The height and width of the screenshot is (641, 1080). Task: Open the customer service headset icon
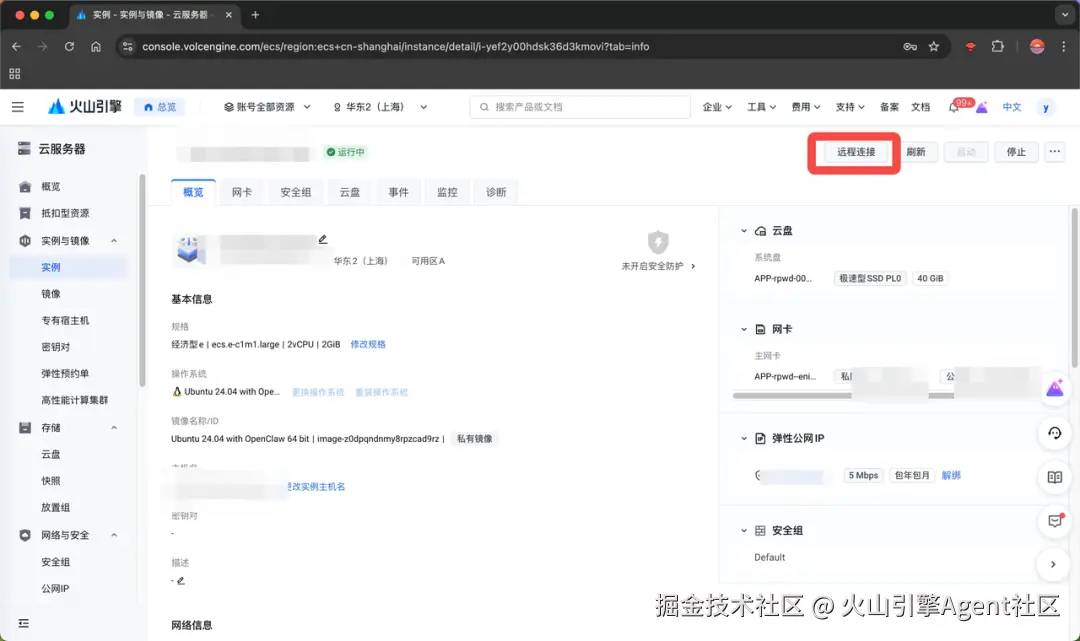(1055, 433)
